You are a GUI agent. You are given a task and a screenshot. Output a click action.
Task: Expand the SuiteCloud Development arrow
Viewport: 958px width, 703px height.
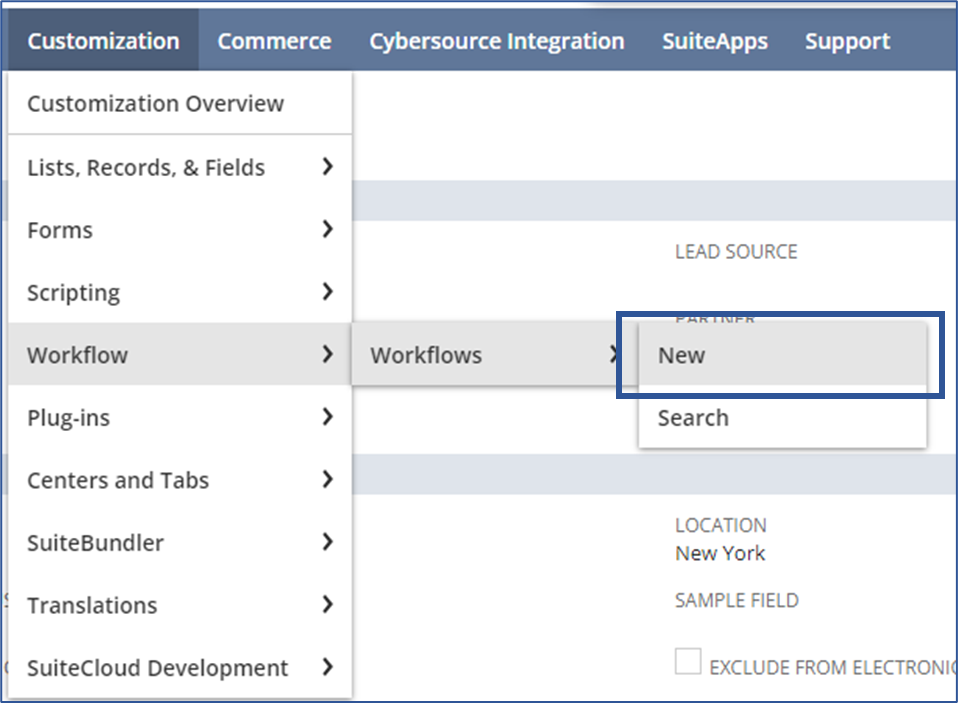coord(328,666)
